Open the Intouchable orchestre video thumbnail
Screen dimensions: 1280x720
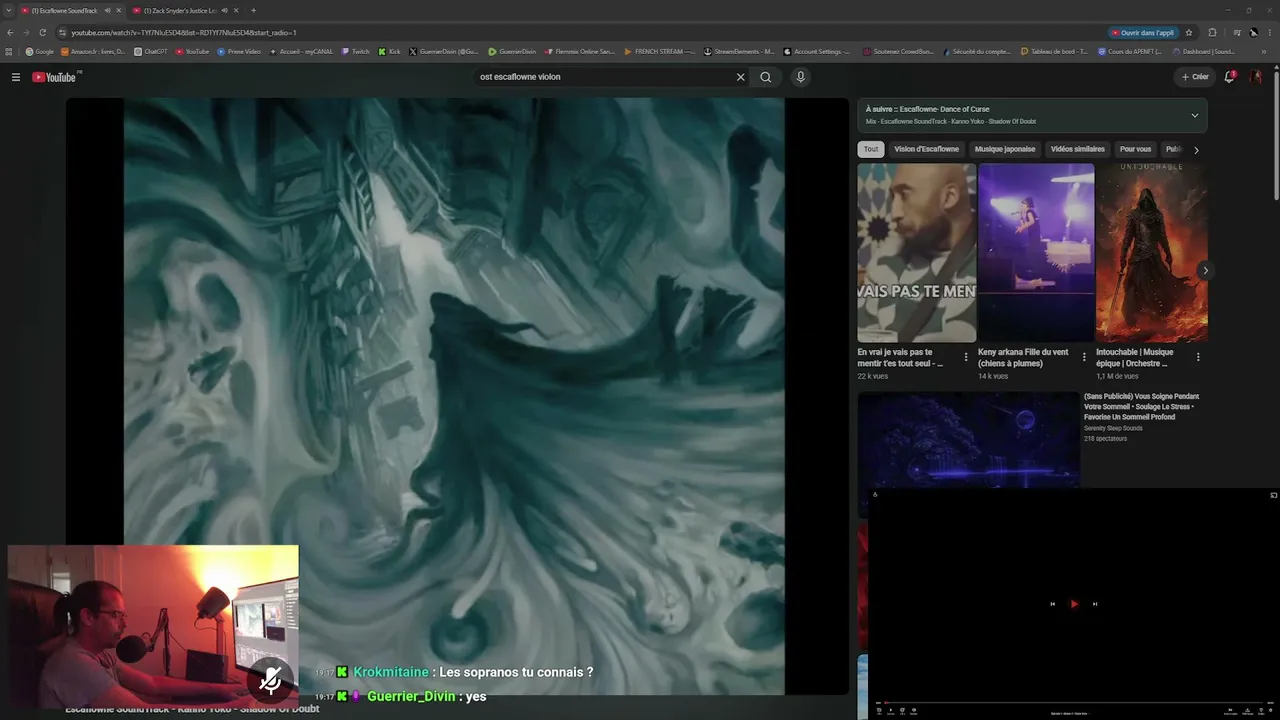(1152, 253)
